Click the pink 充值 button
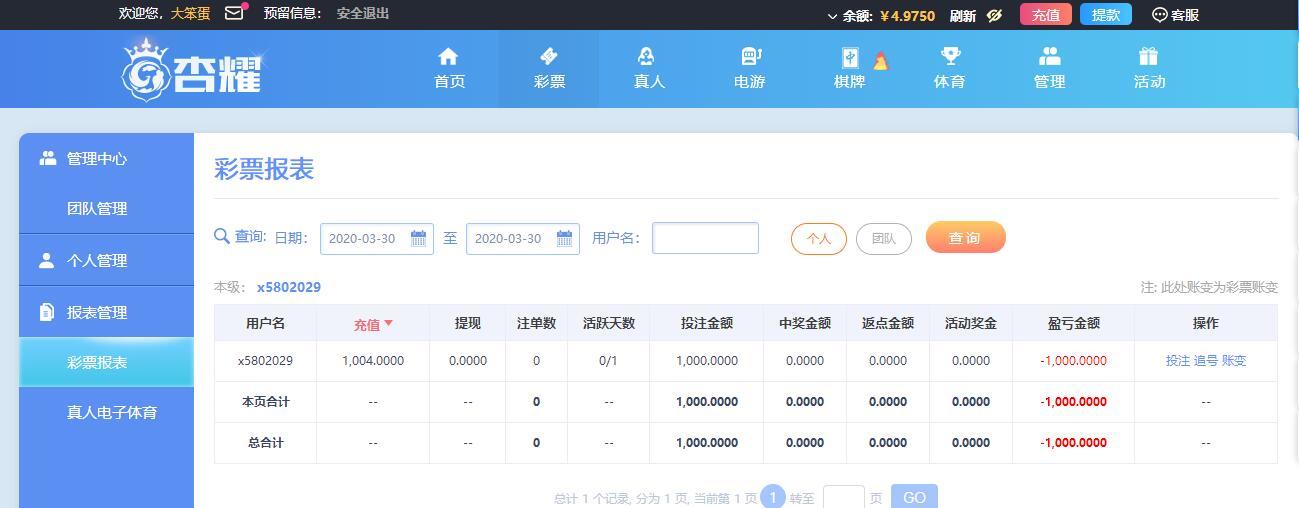1299x508 pixels. point(1045,15)
